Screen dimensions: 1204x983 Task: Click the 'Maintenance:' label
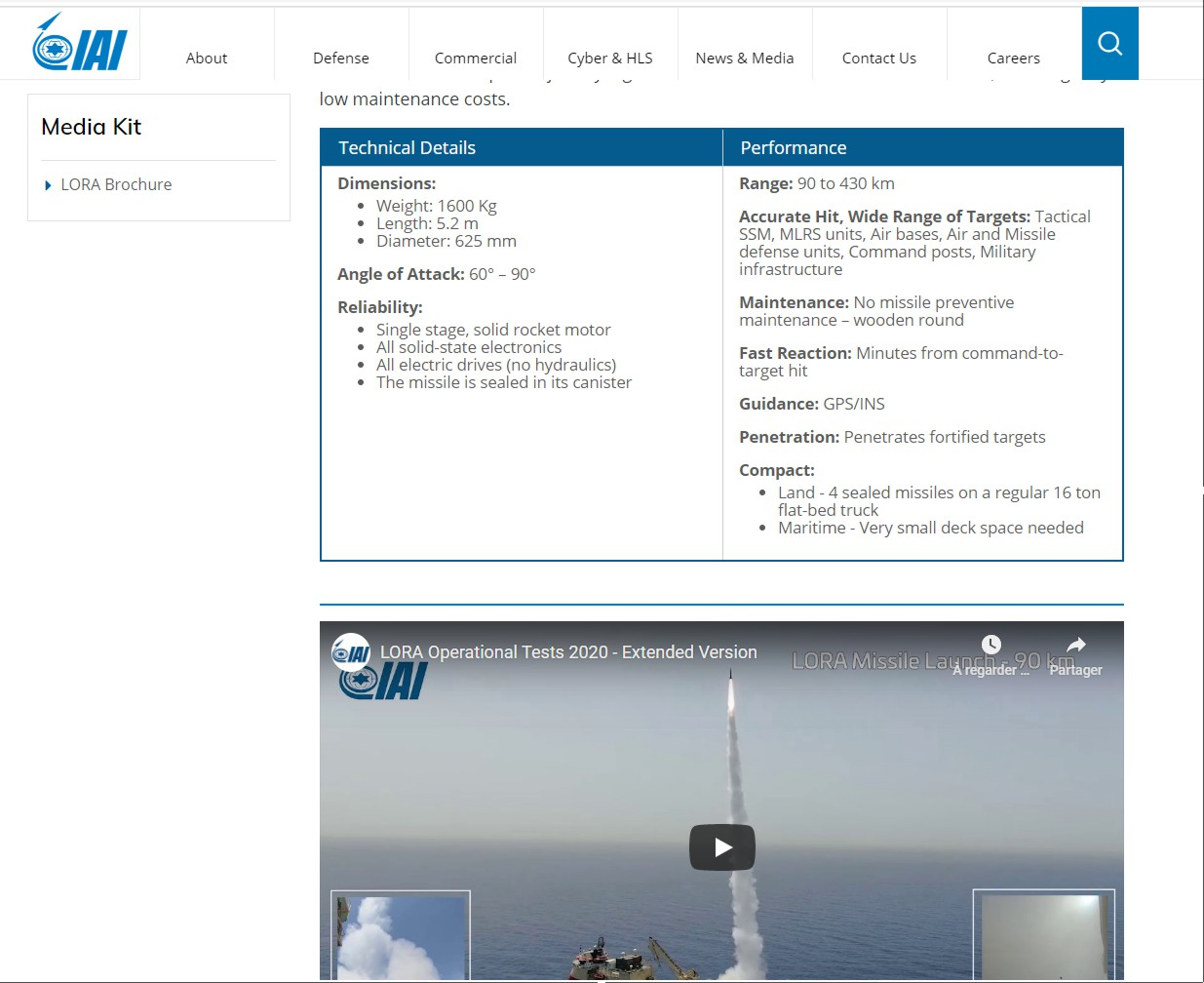point(795,302)
